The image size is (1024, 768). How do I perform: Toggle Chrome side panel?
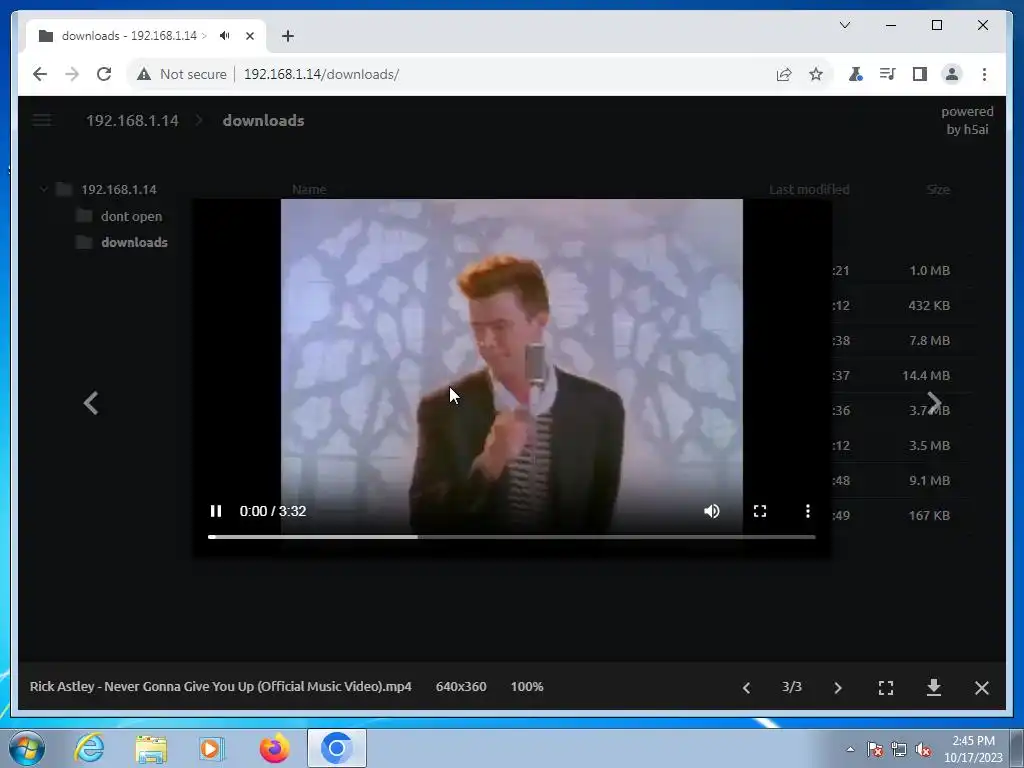click(x=920, y=74)
